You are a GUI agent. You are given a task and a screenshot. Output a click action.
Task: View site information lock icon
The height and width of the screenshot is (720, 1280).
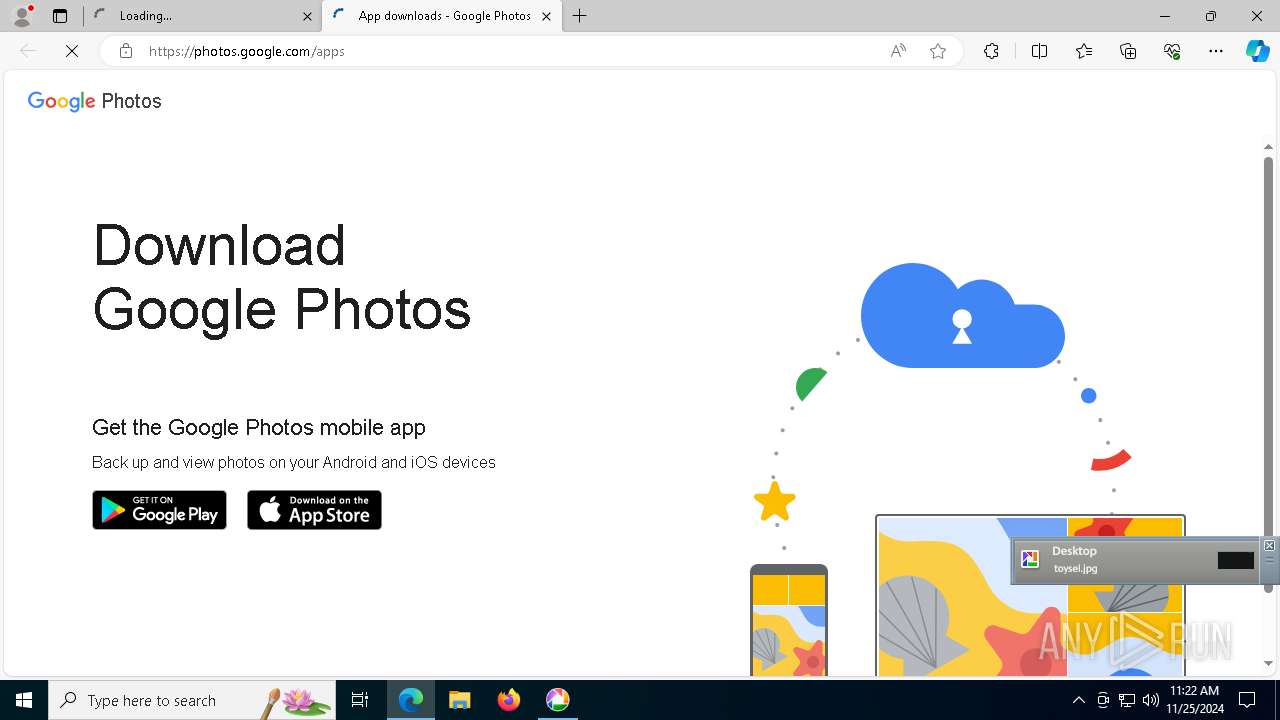tap(125, 51)
